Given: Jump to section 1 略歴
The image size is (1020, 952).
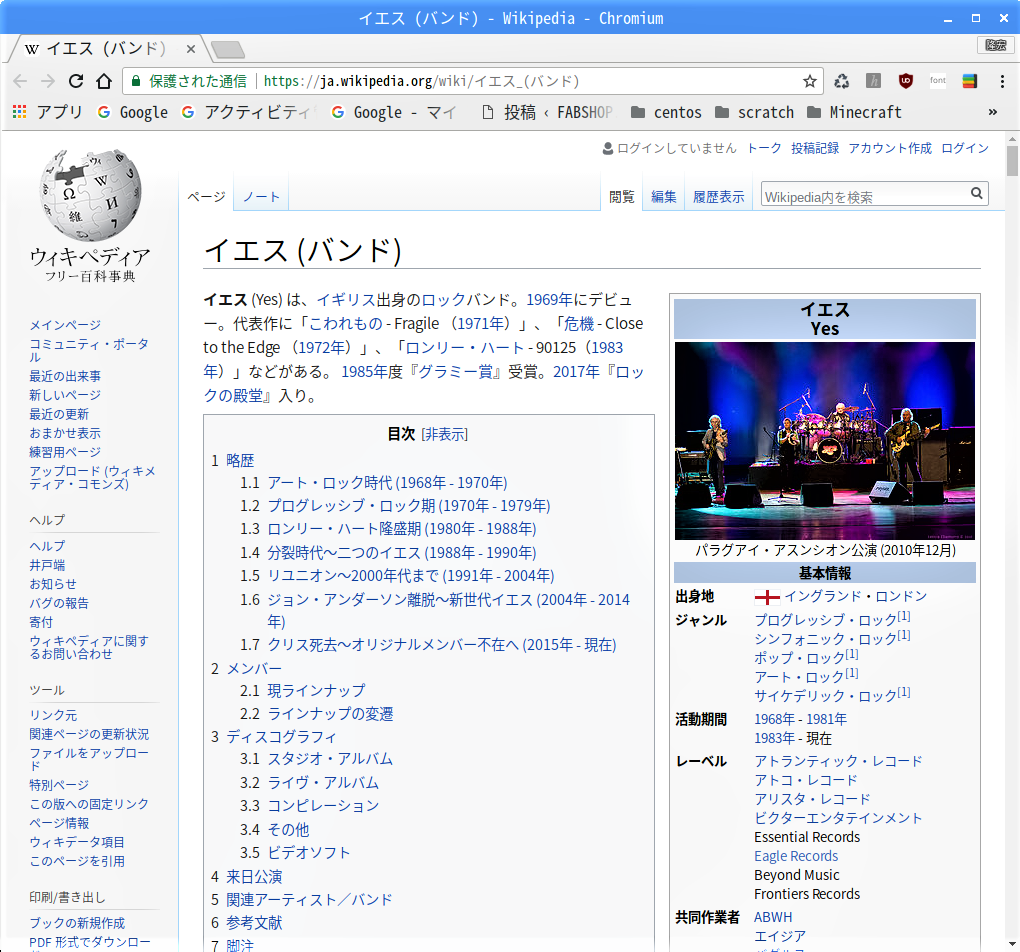Looking at the screenshot, I should coord(240,461).
